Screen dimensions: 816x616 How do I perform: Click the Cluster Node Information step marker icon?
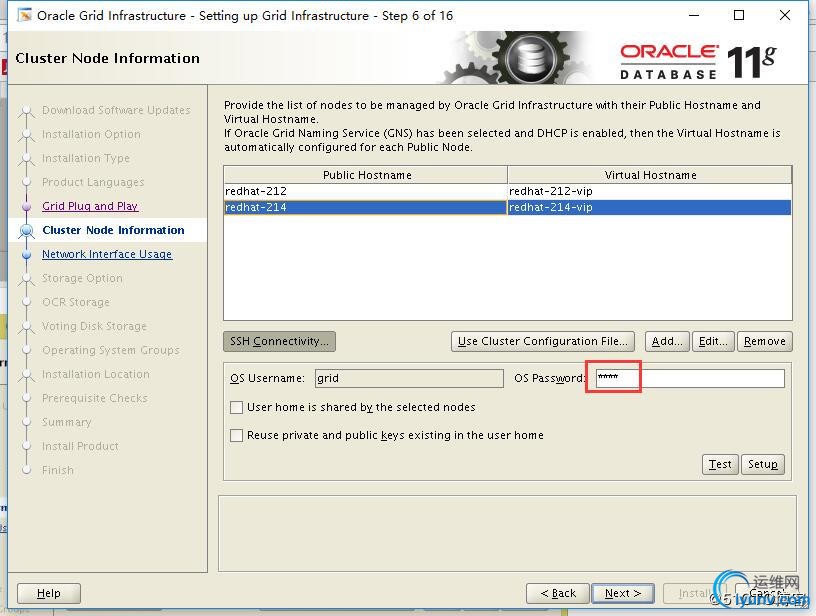pos(27,230)
